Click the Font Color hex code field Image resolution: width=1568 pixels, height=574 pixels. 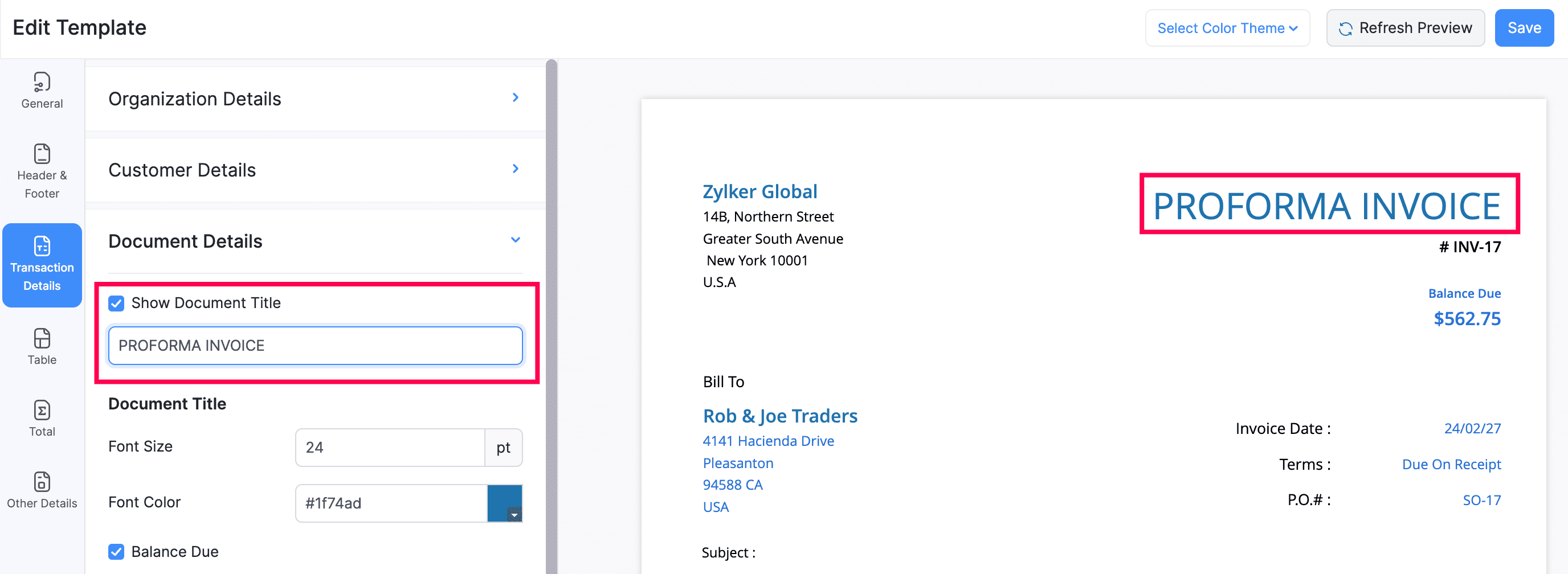(x=391, y=503)
